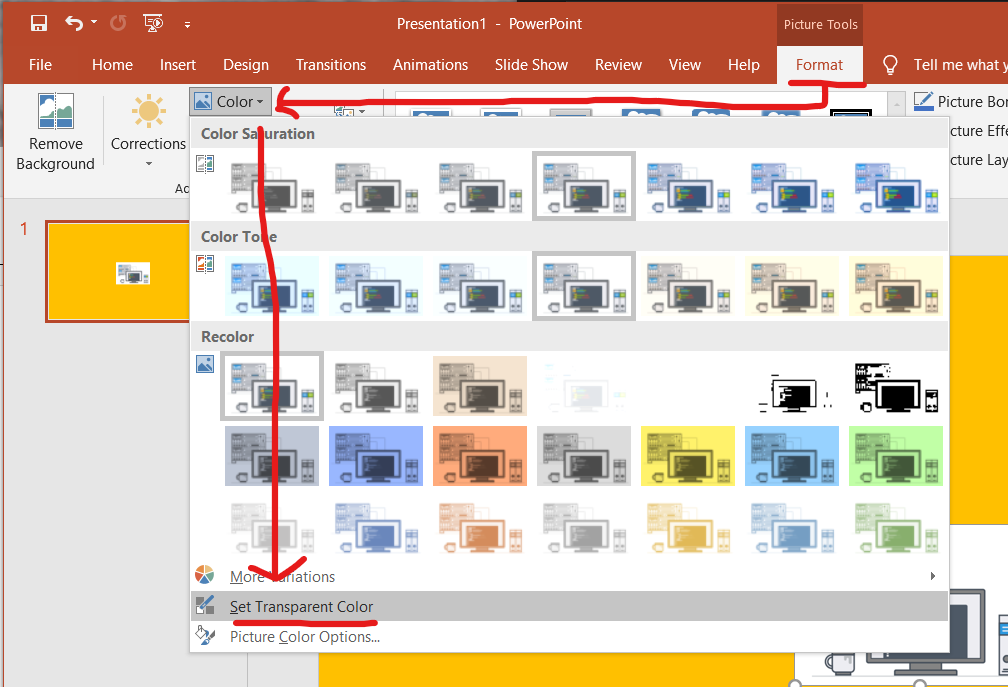Open Customize Quick Access Toolbar arrow
This screenshot has width=1008, height=687.
pyautogui.click(x=187, y=25)
